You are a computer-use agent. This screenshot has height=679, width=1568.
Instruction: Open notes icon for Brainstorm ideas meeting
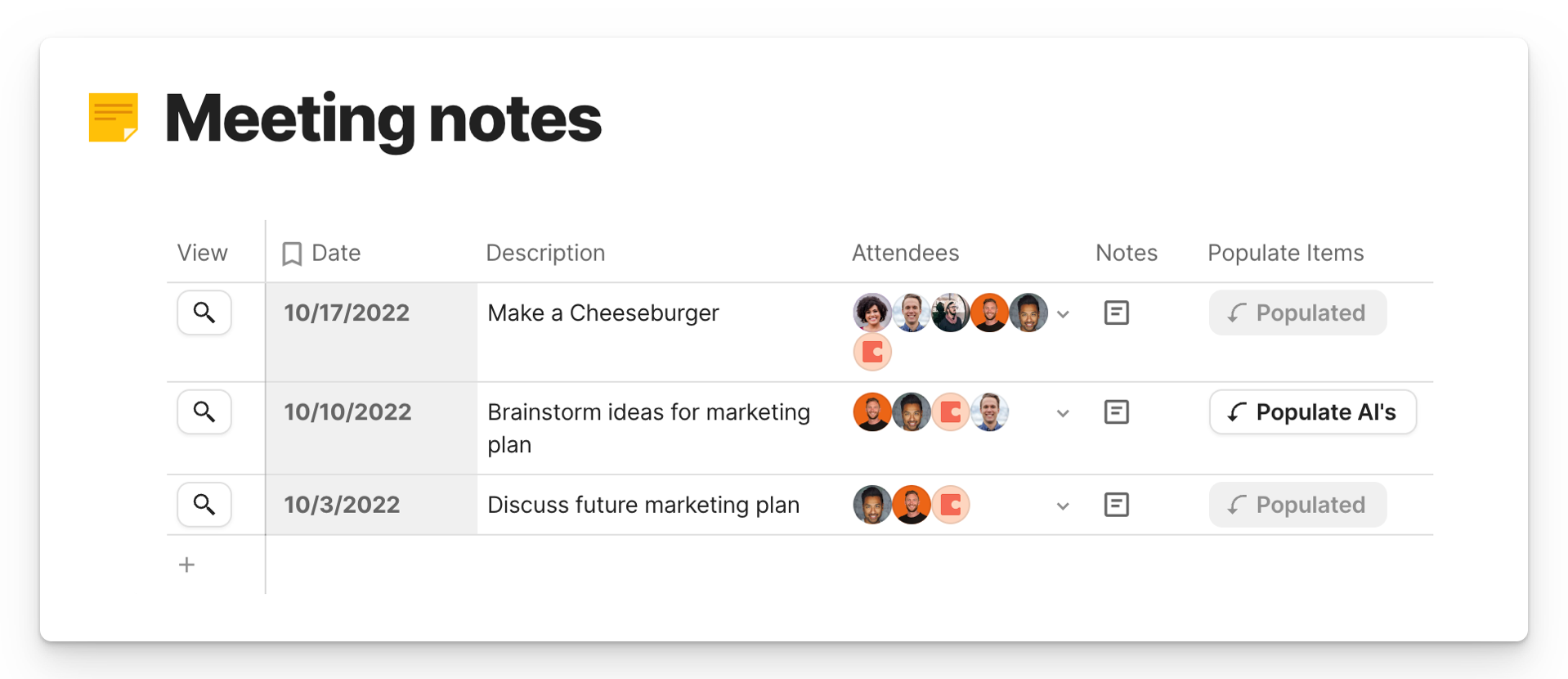click(1116, 411)
